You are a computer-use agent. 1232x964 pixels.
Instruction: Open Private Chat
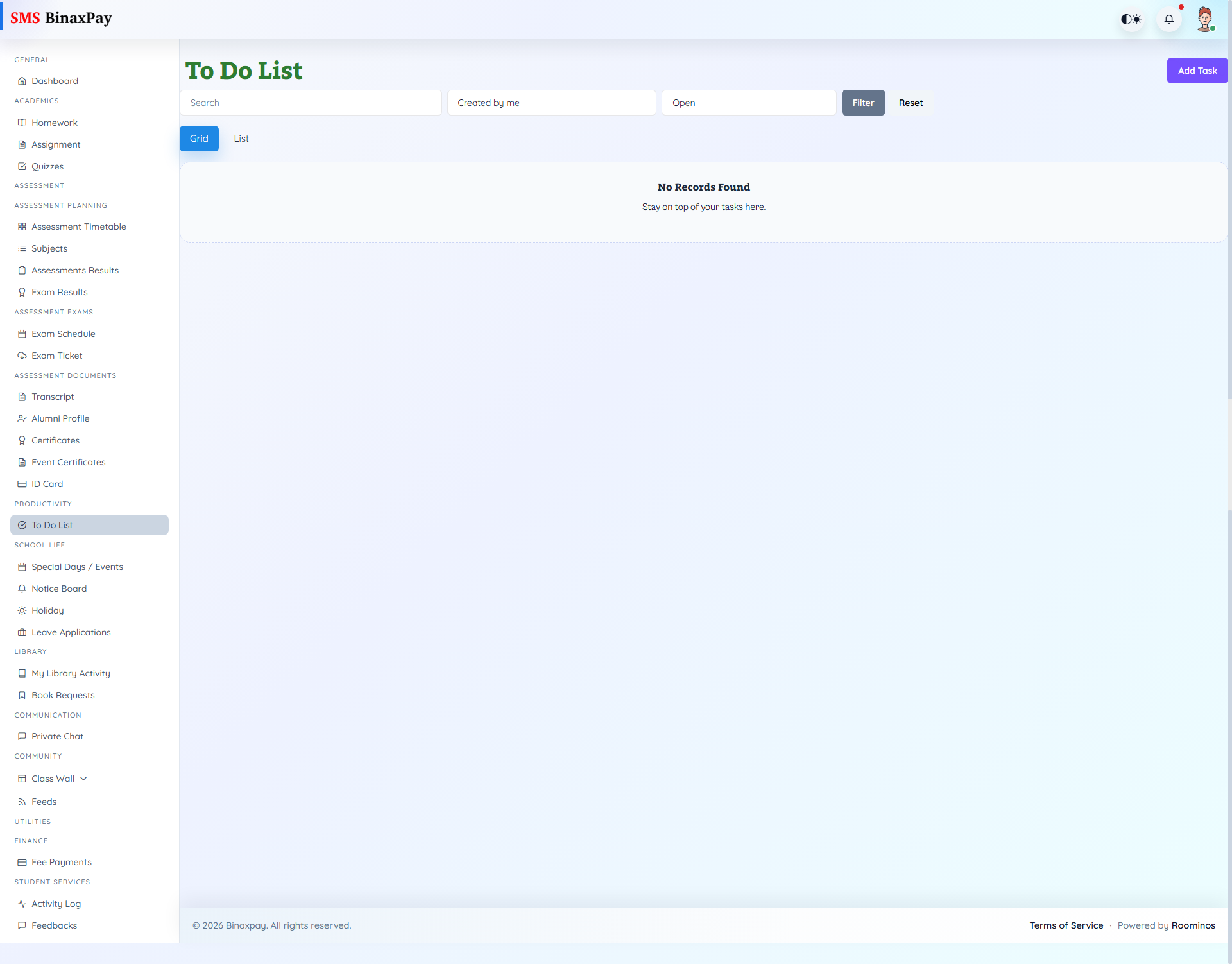tap(57, 736)
